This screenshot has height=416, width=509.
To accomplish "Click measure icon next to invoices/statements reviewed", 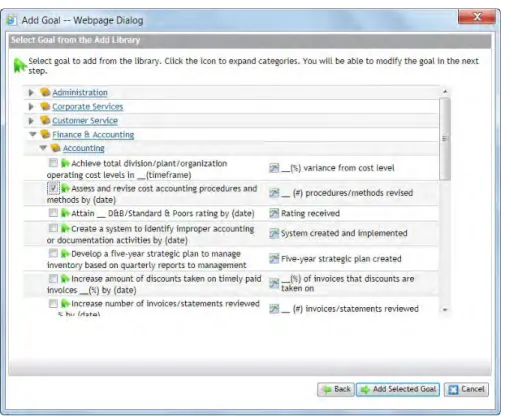I will pos(274,309).
